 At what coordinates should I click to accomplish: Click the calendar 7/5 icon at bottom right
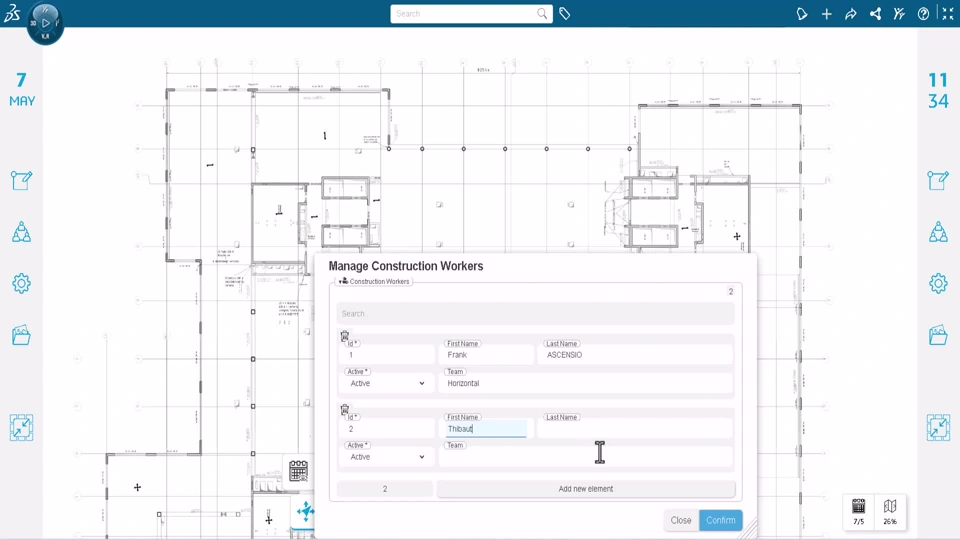pos(858,511)
